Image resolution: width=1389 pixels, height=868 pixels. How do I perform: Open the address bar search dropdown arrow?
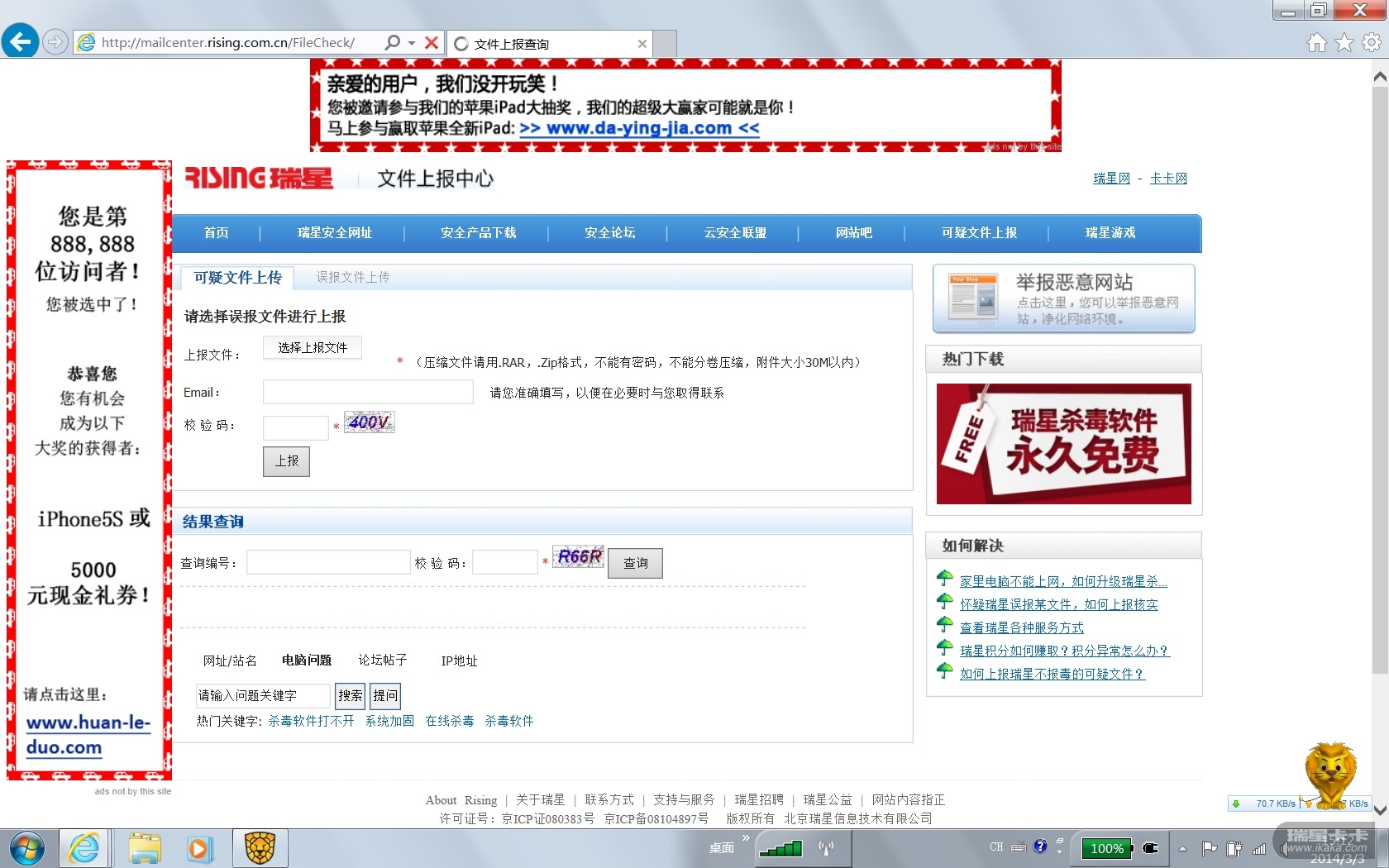pos(412,42)
